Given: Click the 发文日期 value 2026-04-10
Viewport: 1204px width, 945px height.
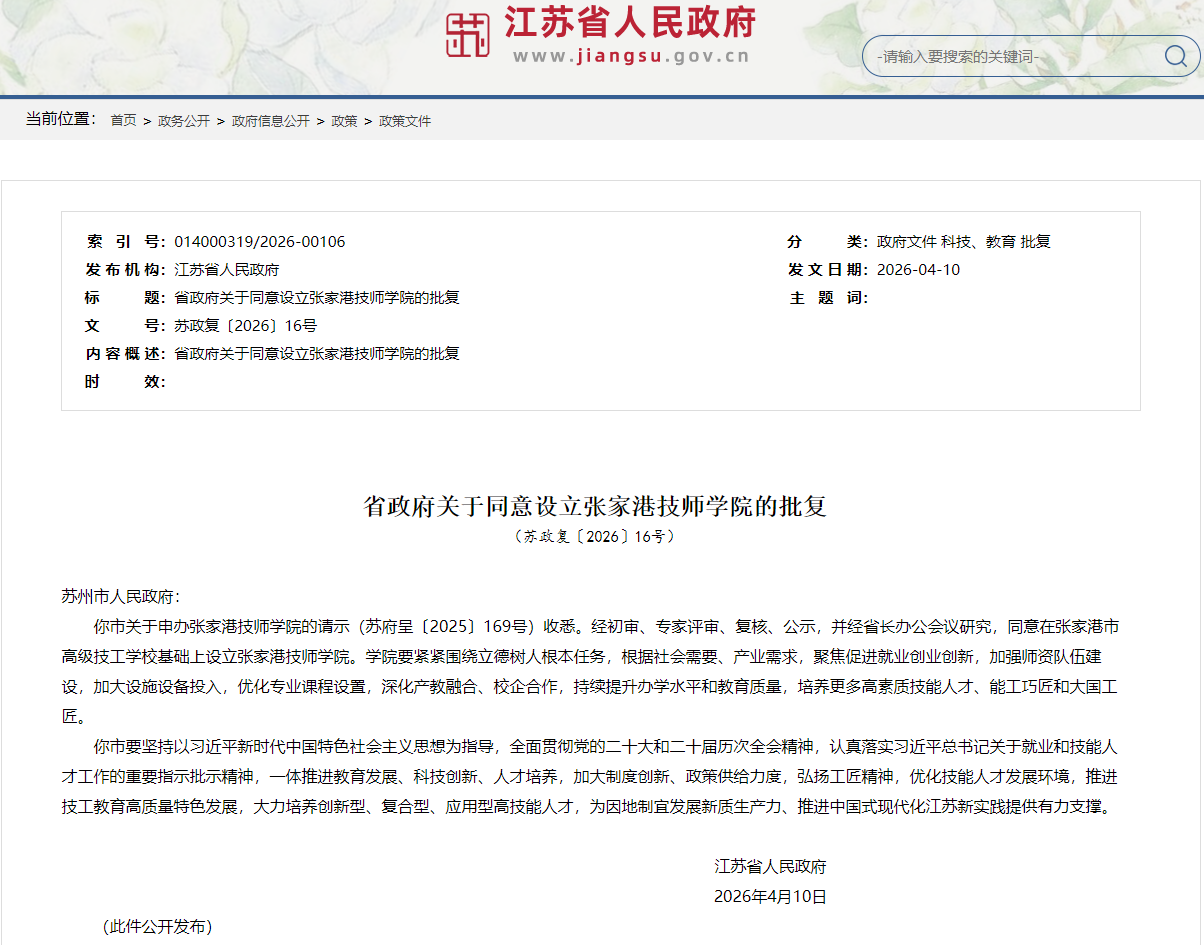Looking at the screenshot, I should 918,270.
